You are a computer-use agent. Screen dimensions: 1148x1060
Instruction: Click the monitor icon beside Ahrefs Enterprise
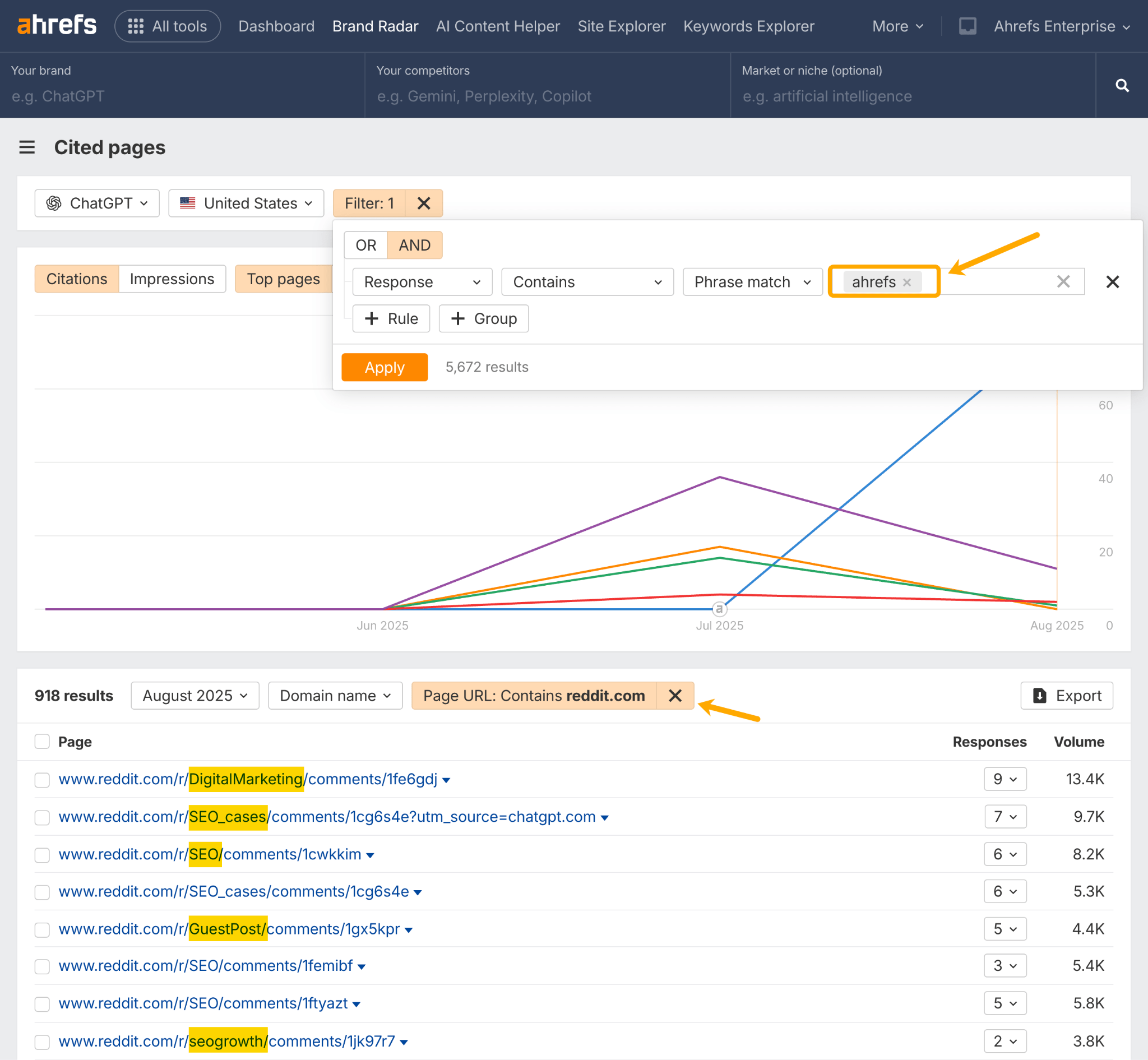click(968, 26)
